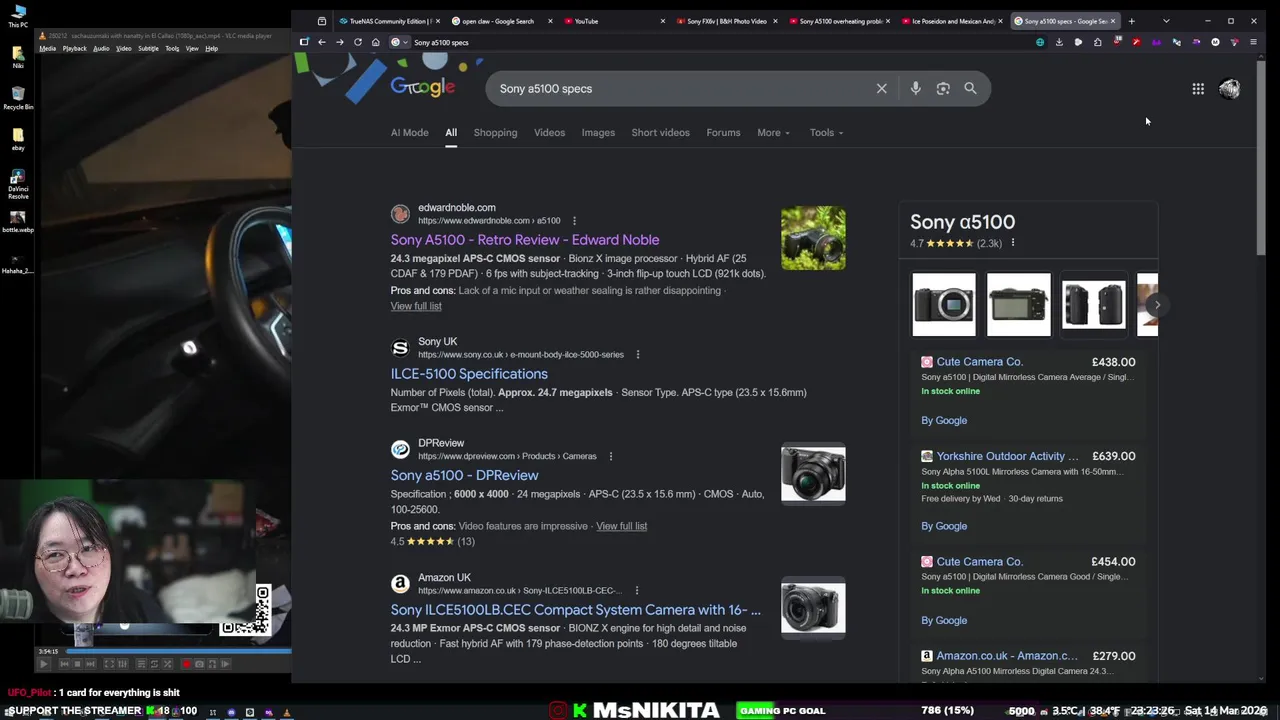
Task: Open options for Sony UK result
Action: point(638,355)
